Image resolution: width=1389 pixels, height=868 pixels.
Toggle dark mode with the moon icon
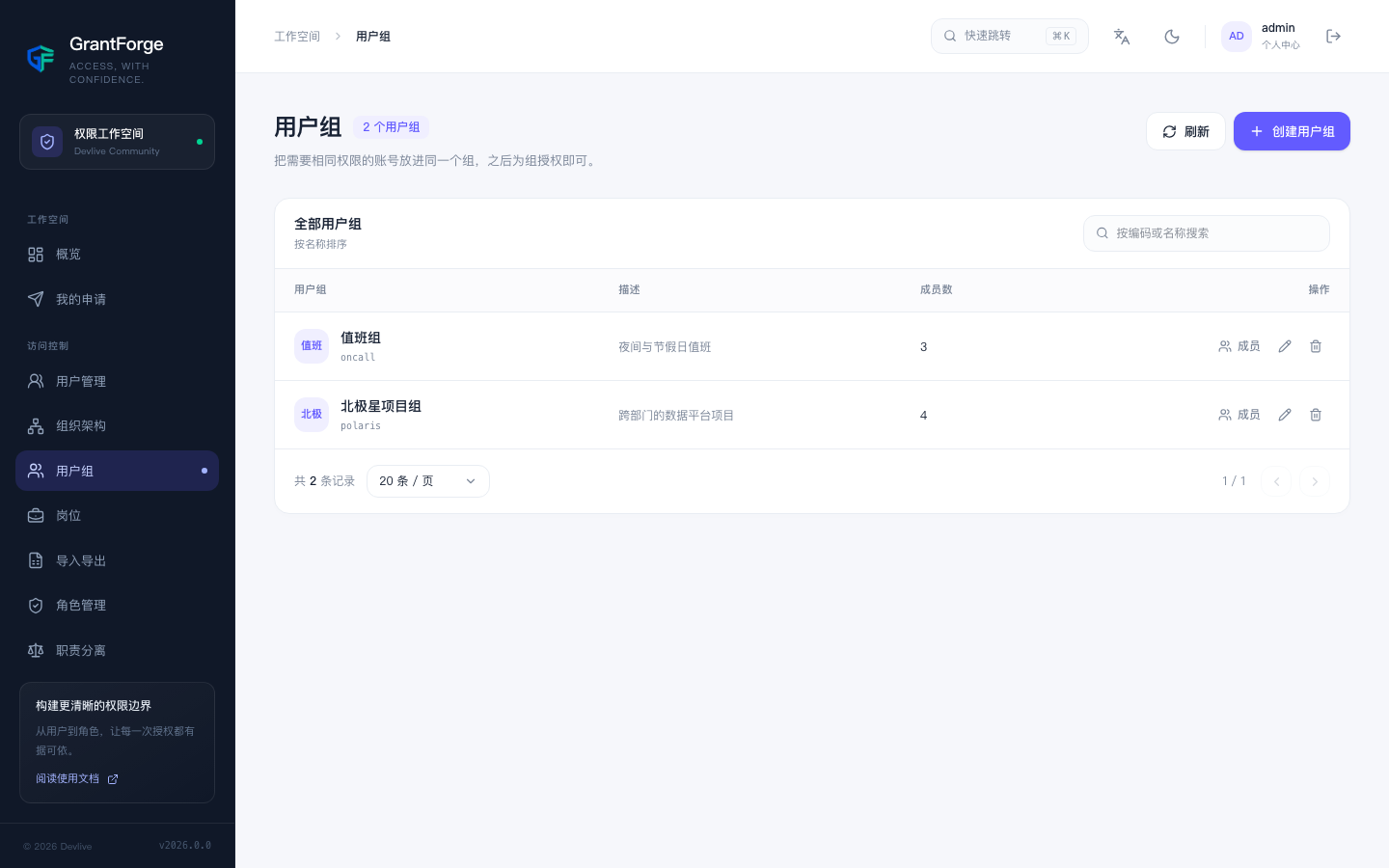click(x=1172, y=37)
